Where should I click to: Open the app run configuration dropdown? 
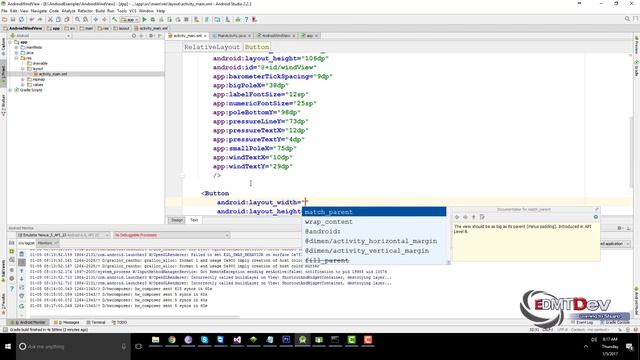pos(130,20)
